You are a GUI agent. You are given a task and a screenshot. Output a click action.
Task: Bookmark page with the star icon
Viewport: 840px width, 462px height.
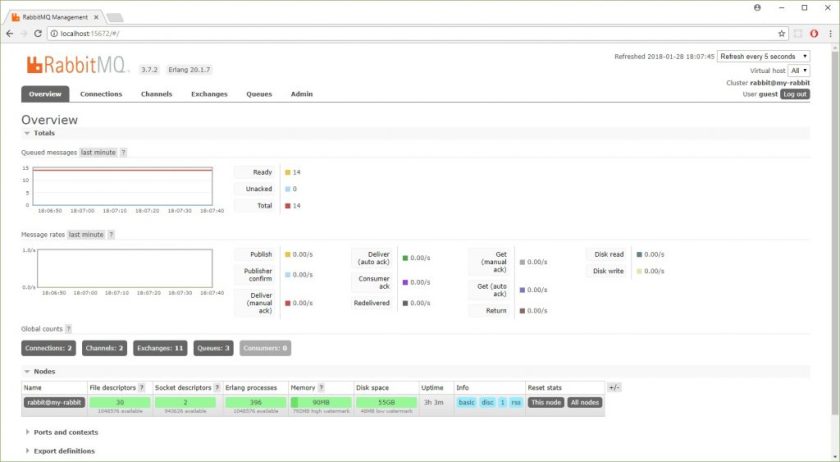click(x=781, y=33)
